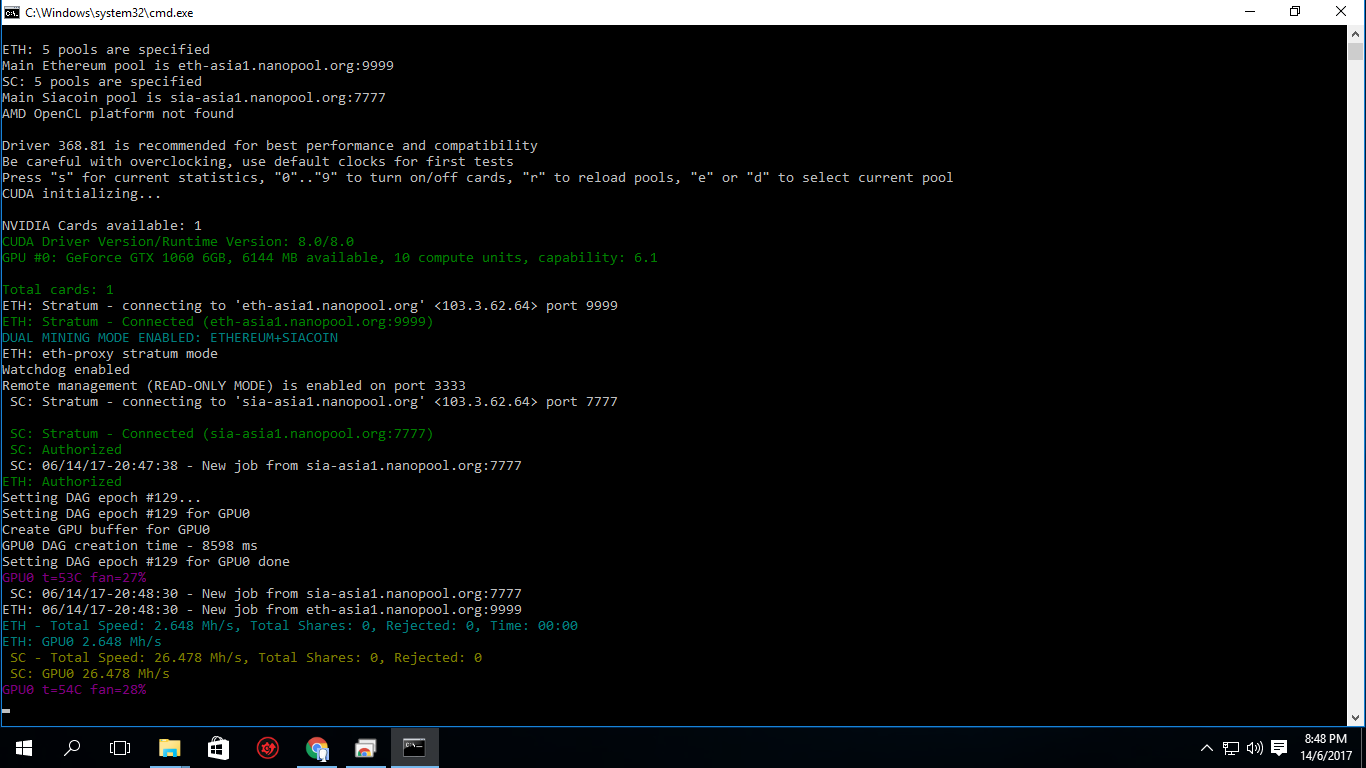Click 'Create GPU buffer for GPU0' line
Image resolution: width=1366 pixels, height=768 pixels.
(106, 530)
